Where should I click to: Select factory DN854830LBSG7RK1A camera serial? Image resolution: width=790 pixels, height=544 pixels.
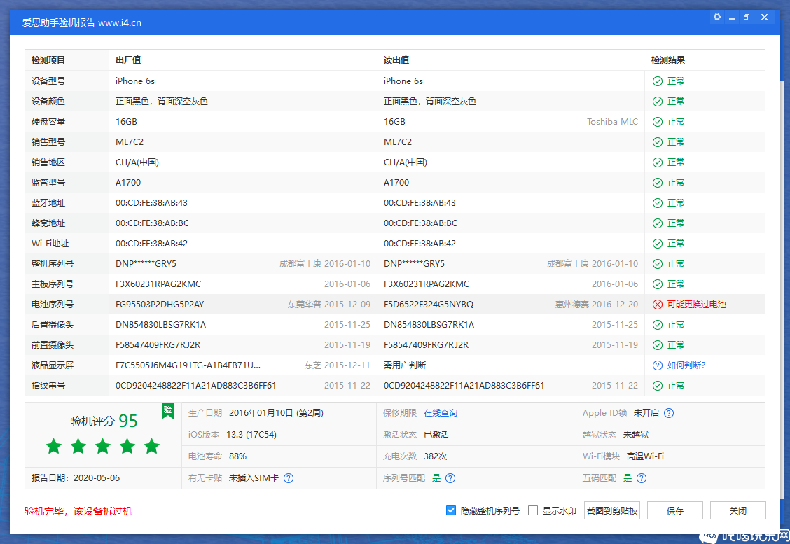coord(161,325)
